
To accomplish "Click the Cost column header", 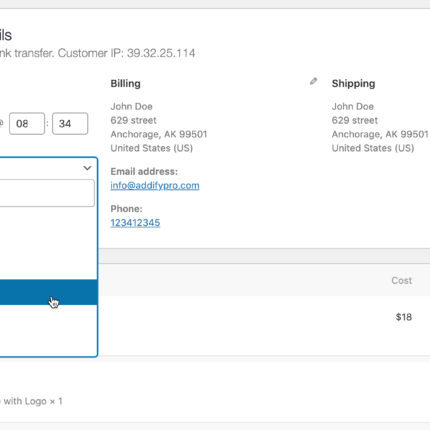I will (402, 280).
